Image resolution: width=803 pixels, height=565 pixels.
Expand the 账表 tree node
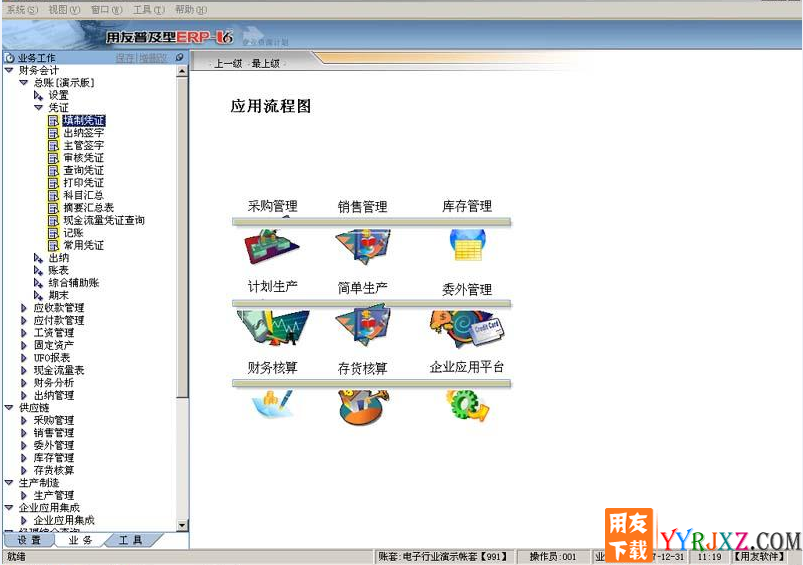tap(38, 270)
